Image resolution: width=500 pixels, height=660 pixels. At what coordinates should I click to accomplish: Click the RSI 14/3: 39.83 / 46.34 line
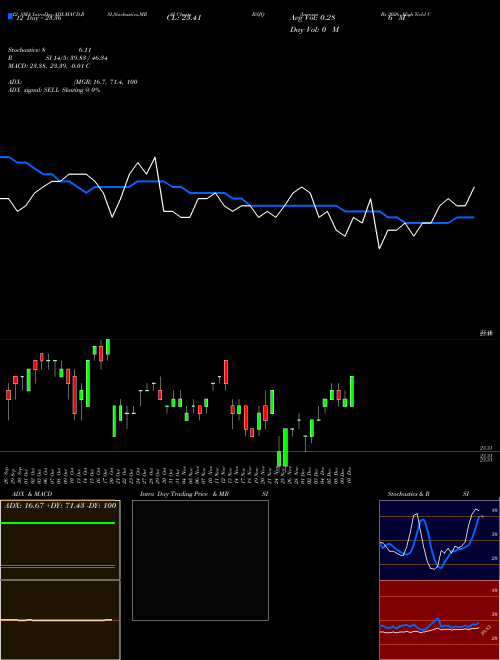[x=58, y=58]
